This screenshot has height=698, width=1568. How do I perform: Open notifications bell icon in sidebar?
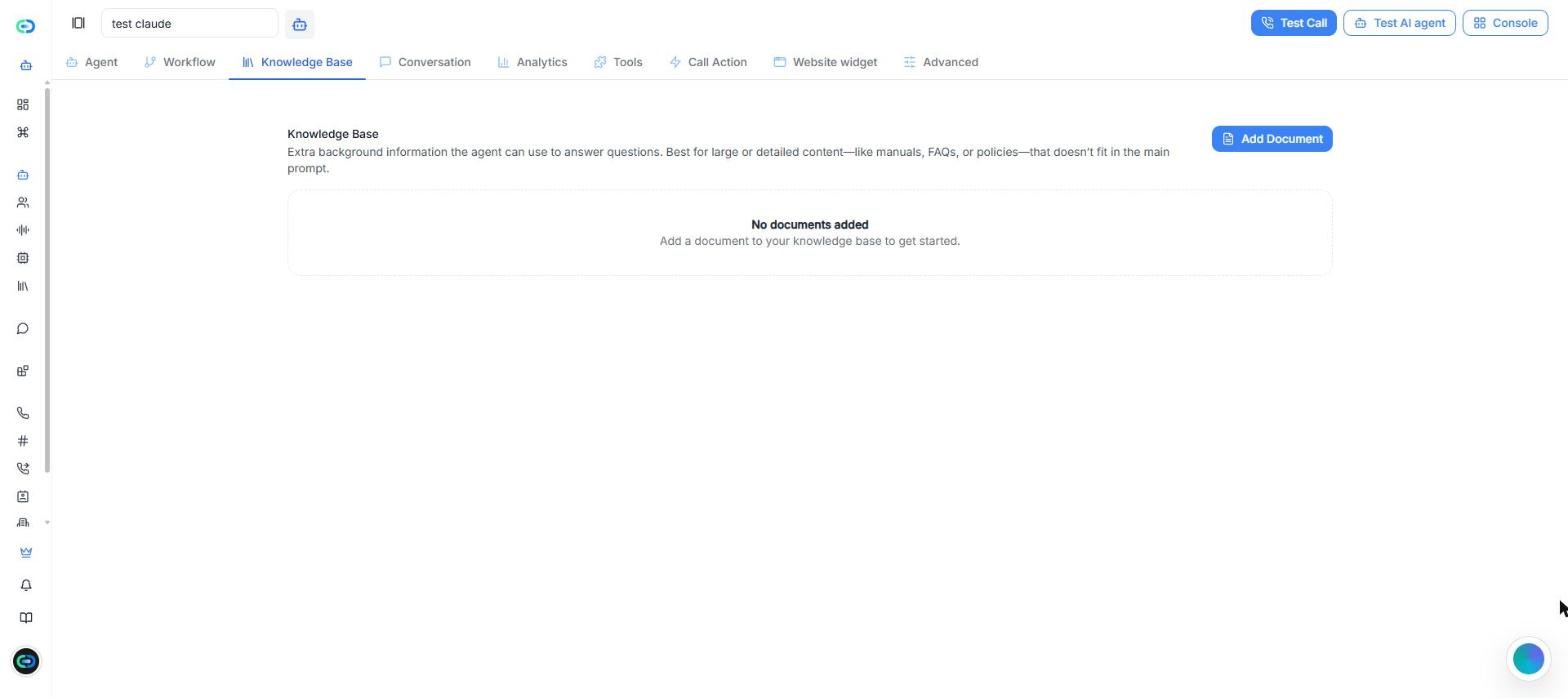(26, 585)
